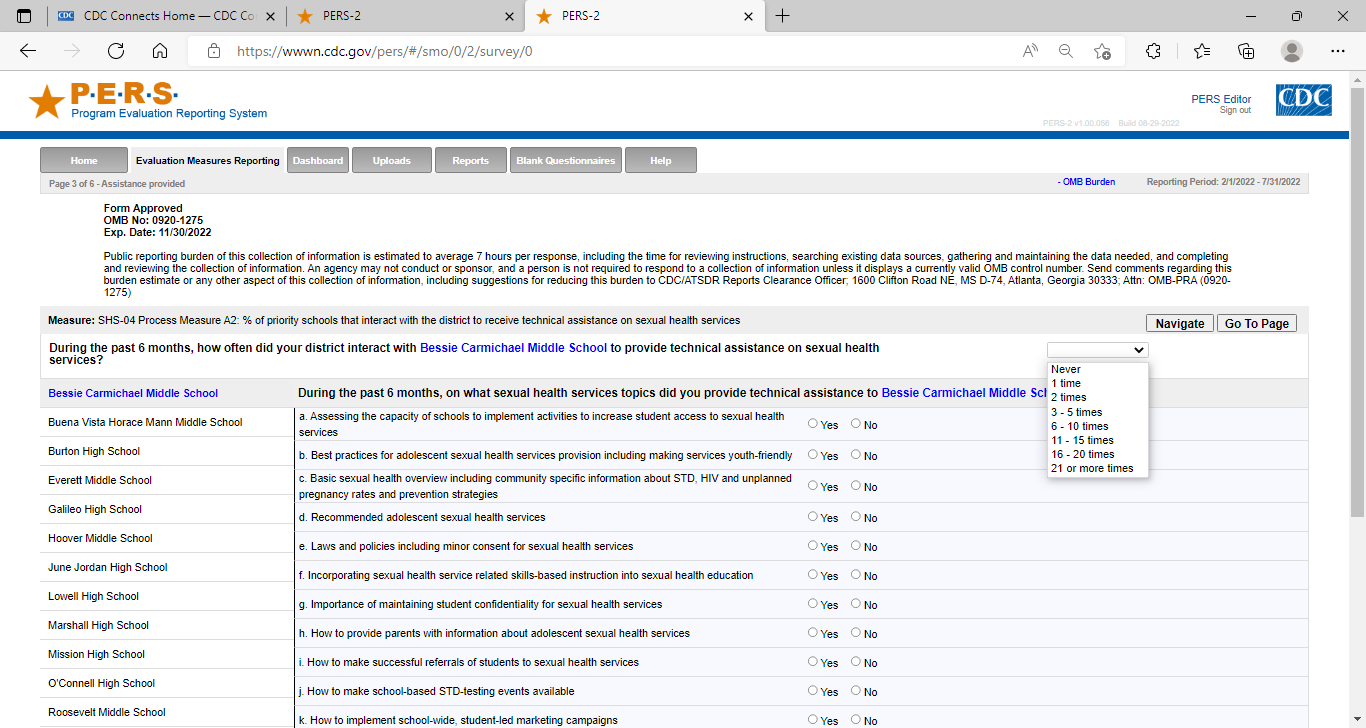Open browser Extensions puzzle icon

coord(1153,51)
